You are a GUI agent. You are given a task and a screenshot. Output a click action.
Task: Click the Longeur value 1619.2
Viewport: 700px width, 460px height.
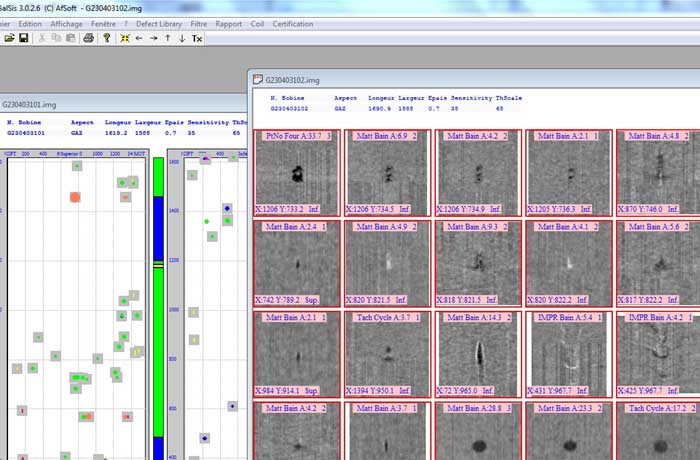tap(116, 133)
